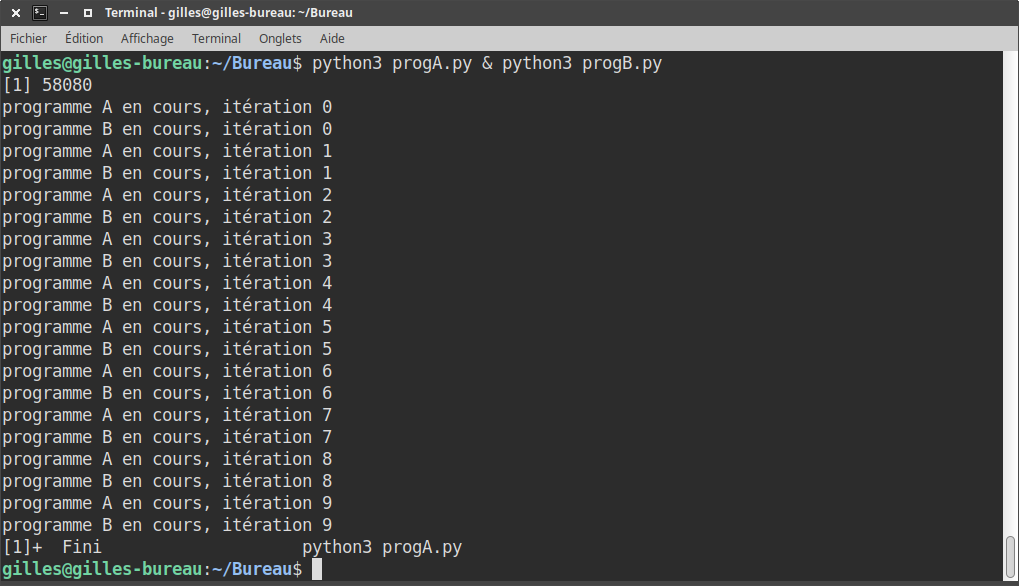This screenshot has height=586, width=1019.
Task: Open the Affichage menu
Action: click(147, 38)
